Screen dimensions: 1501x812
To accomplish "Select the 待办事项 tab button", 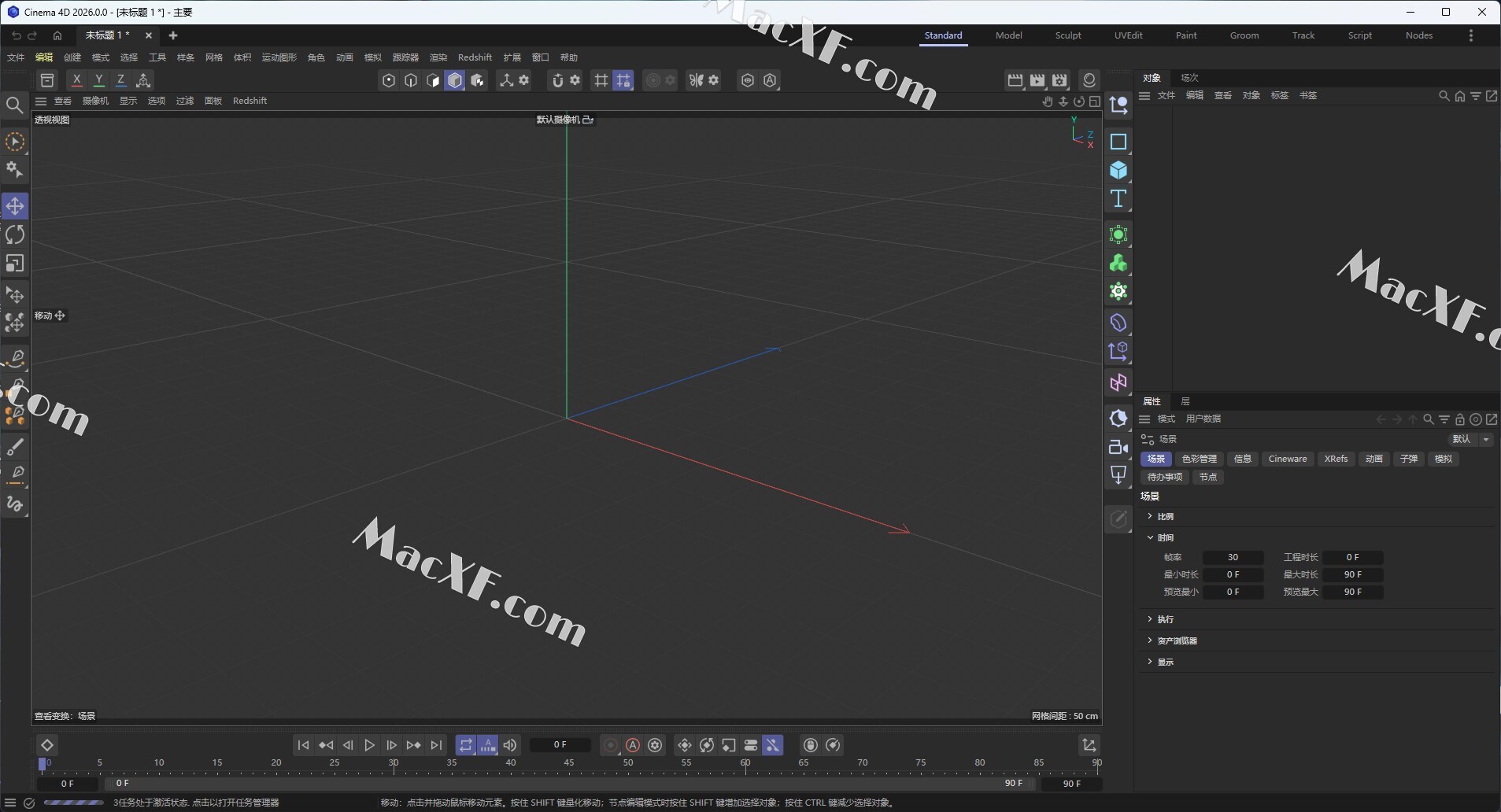I will point(1165,477).
